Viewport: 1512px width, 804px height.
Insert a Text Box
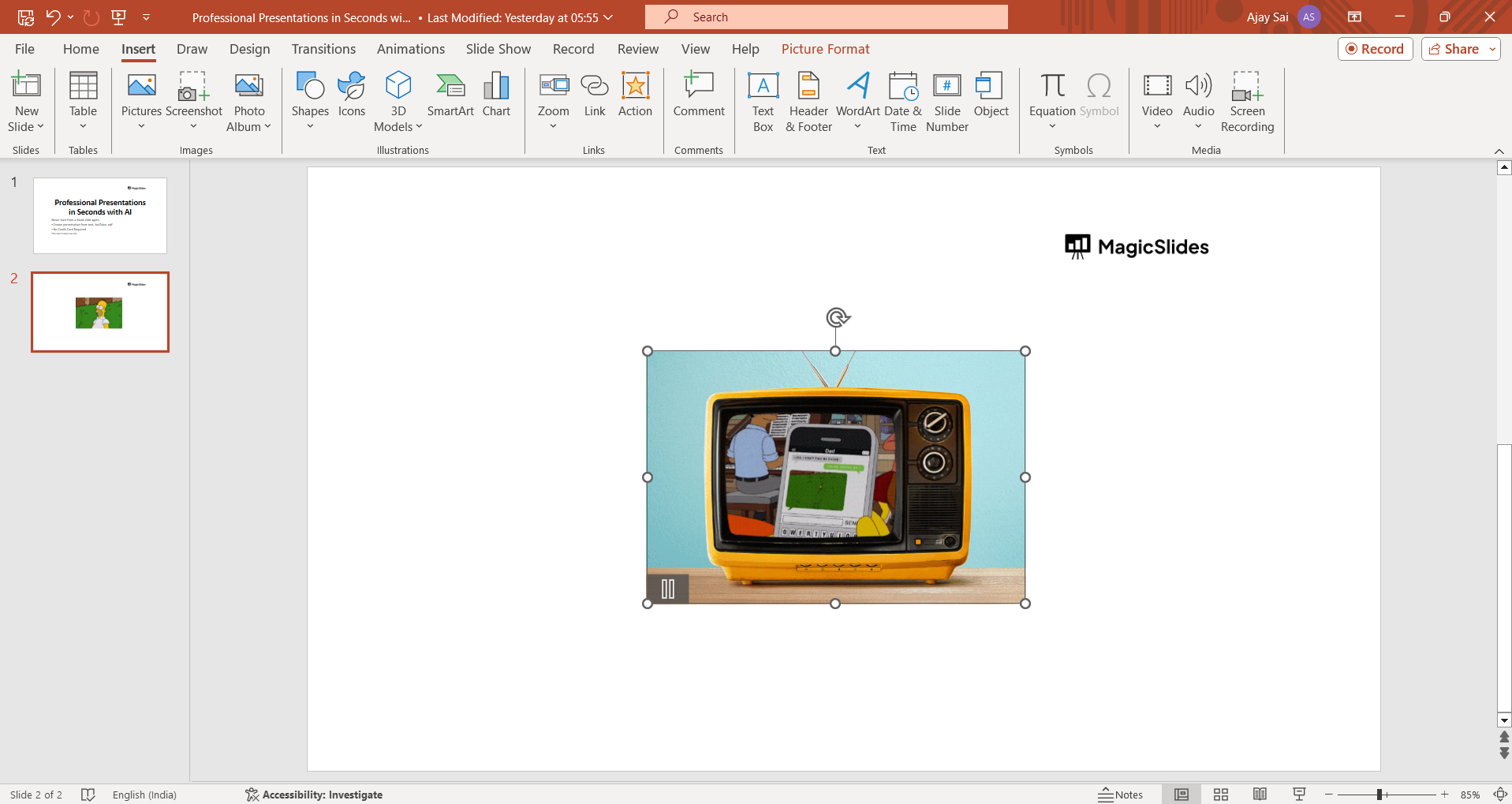pyautogui.click(x=763, y=103)
